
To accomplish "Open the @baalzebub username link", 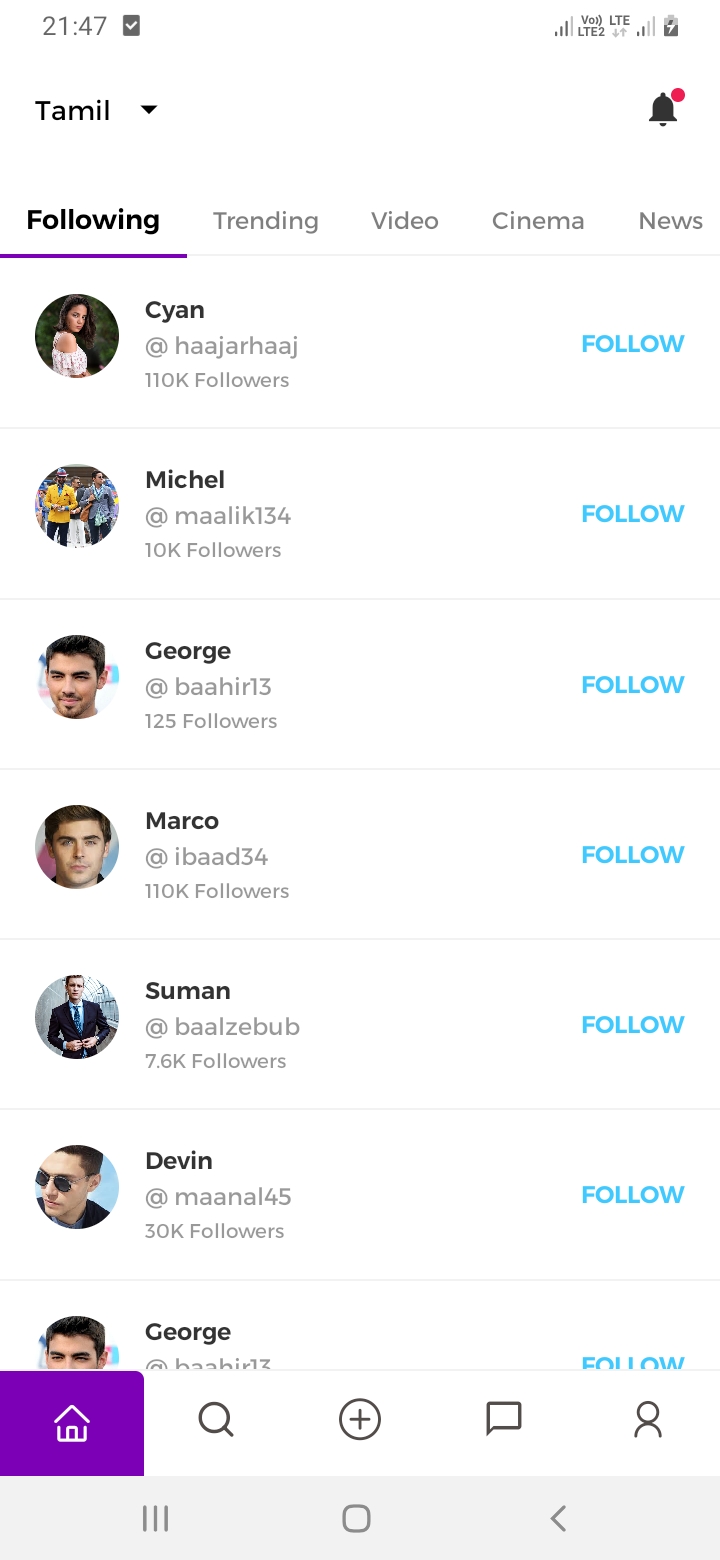I will [223, 1027].
